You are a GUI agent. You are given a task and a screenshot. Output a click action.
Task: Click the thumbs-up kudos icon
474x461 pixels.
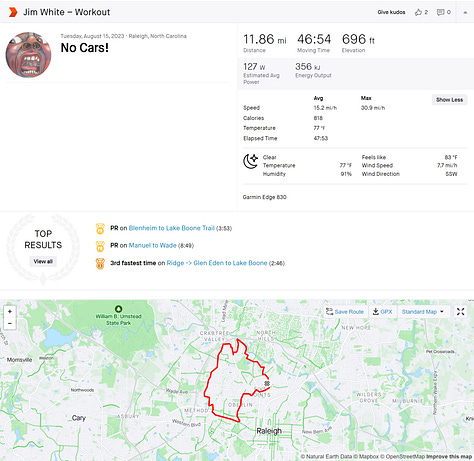point(418,12)
